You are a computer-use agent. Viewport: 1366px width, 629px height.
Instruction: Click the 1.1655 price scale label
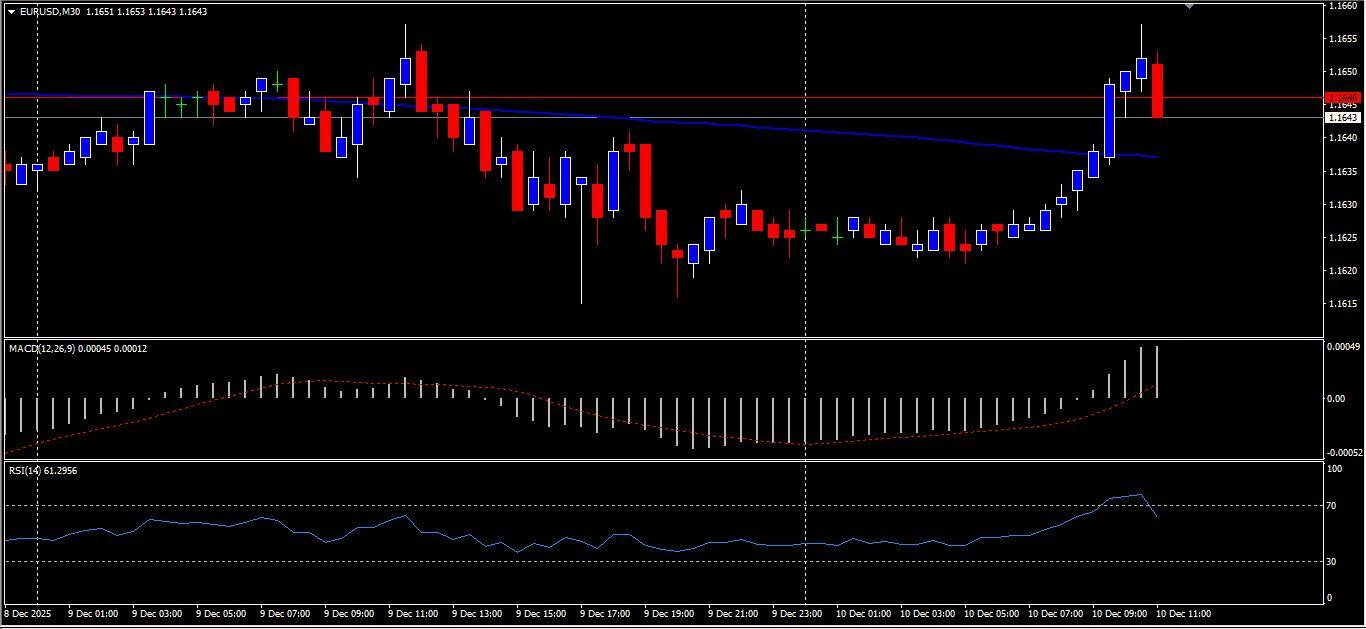pyautogui.click(x=1342, y=39)
